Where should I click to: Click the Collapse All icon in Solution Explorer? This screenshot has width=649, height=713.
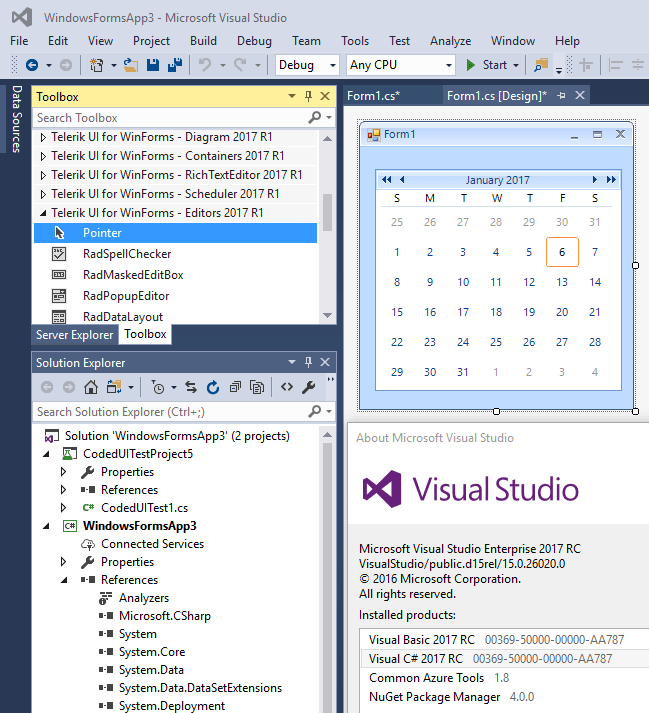coord(235,387)
